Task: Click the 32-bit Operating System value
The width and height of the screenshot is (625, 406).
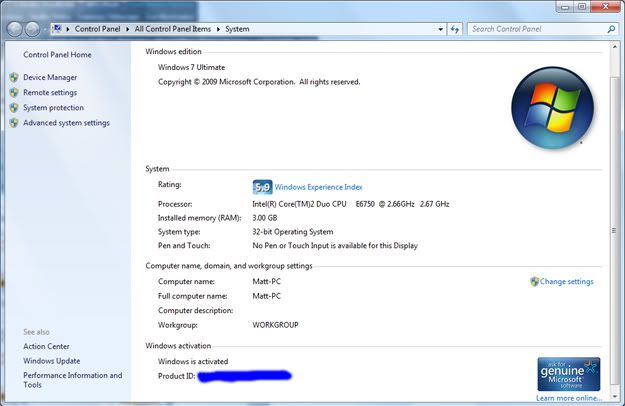Action: (x=293, y=232)
